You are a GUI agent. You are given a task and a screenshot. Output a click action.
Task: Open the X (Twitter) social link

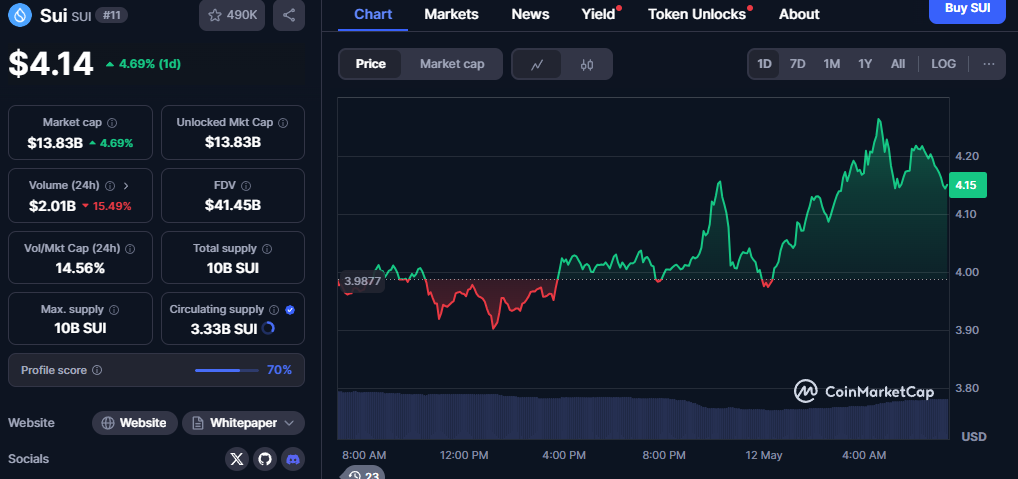coord(237,459)
